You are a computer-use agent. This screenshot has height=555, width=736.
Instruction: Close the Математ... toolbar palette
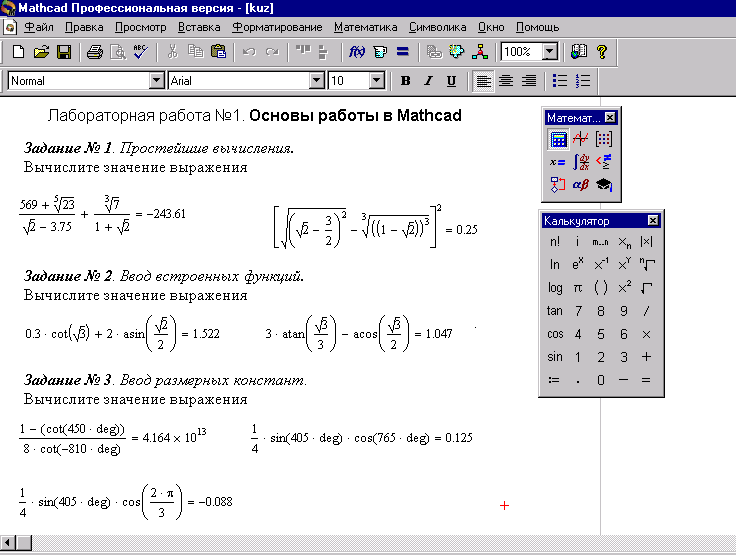[610, 118]
